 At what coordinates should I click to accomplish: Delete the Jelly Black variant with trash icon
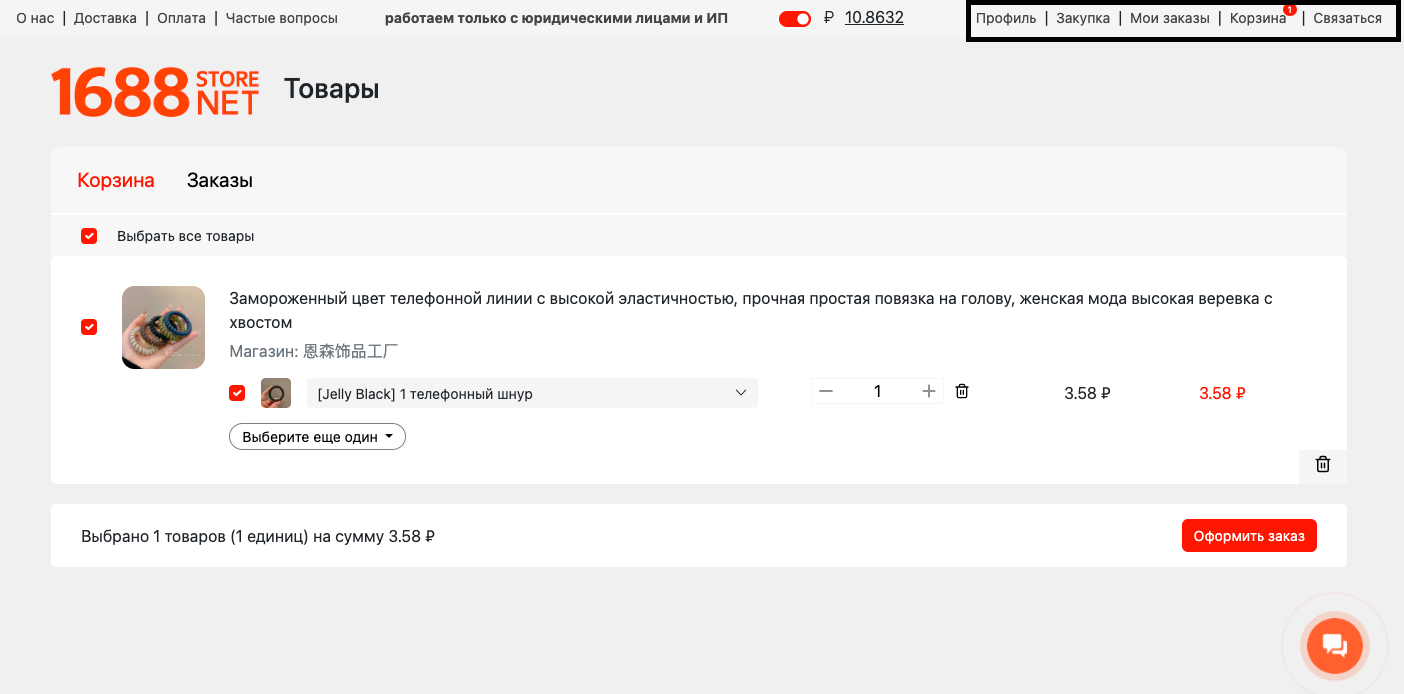tap(962, 392)
